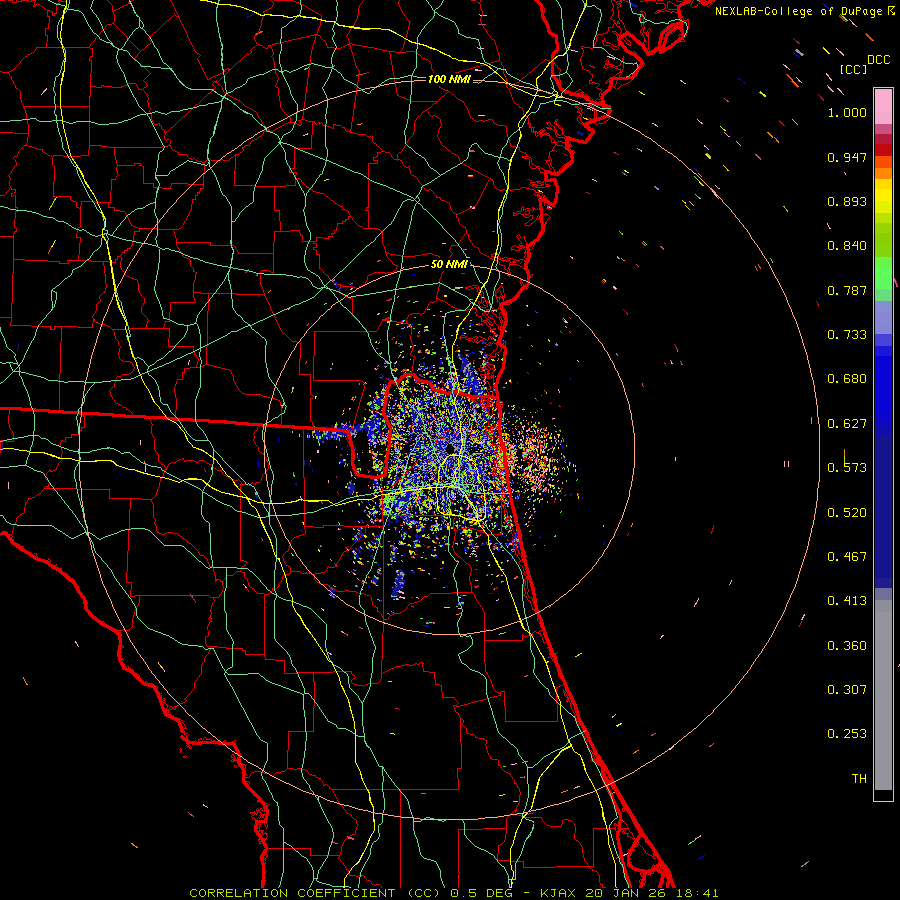
Task: Click the 0.573 legend value
Action: click(847, 468)
